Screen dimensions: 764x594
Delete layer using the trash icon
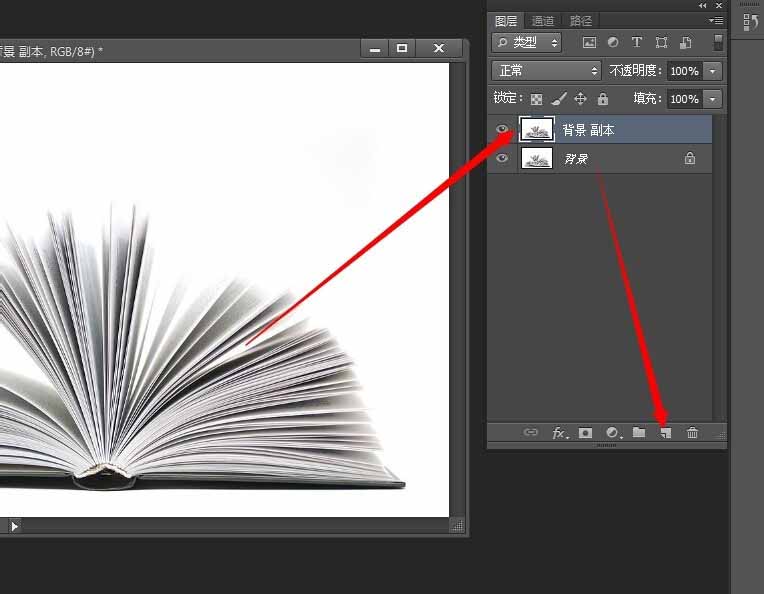pos(692,433)
